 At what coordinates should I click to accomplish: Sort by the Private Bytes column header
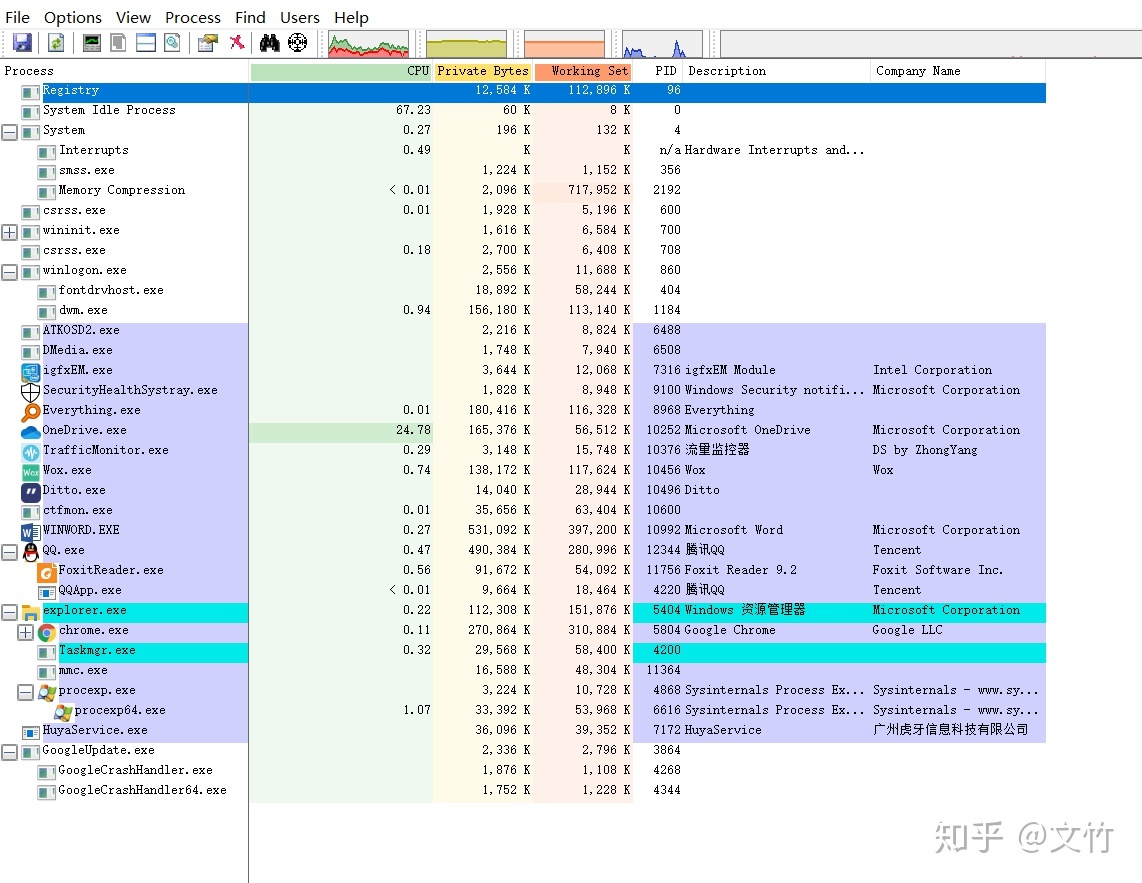pos(483,71)
